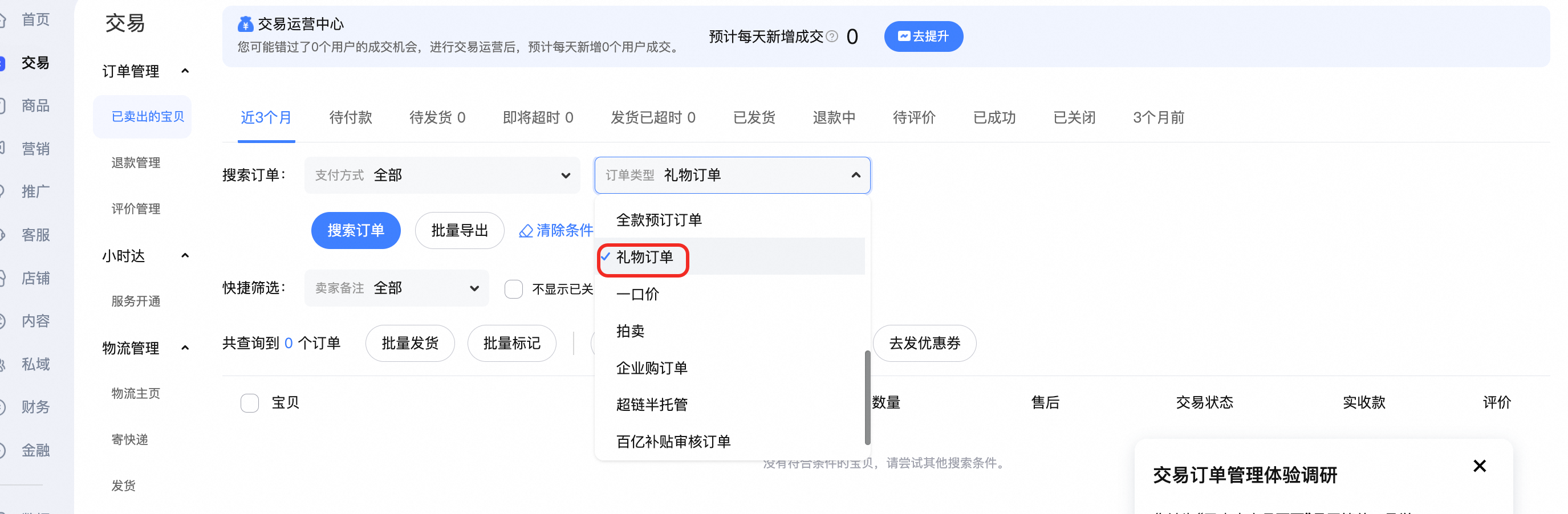The width and height of the screenshot is (1568, 514).
Task: Click the 批量标记 button
Action: pyautogui.click(x=511, y=343)
